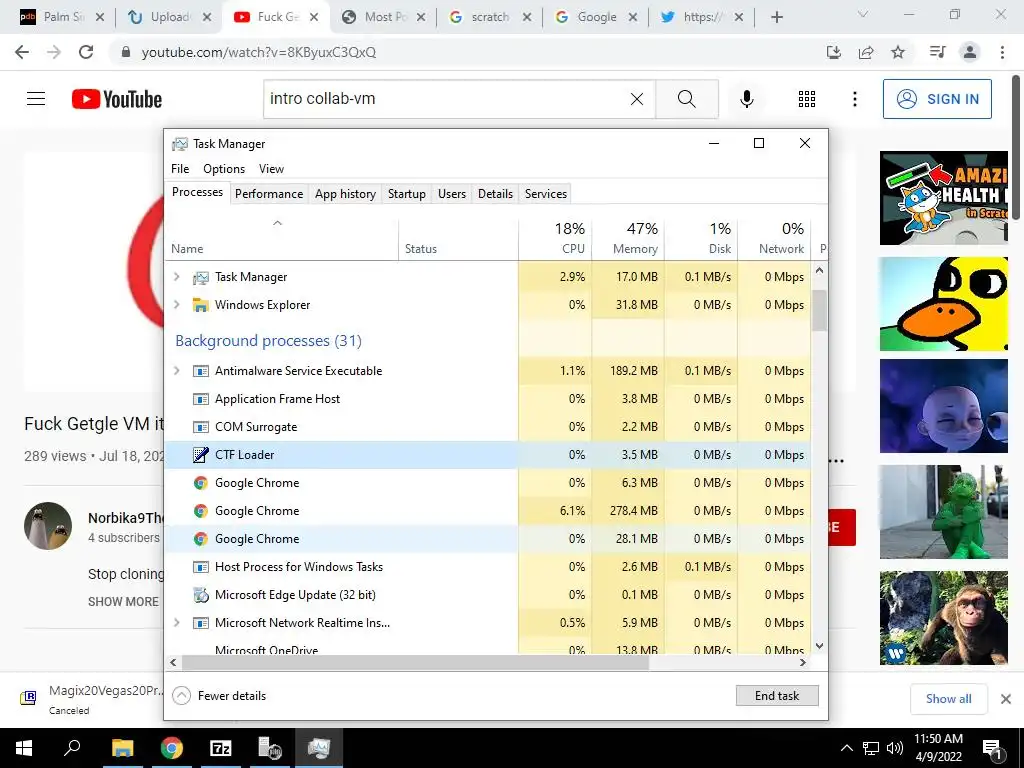
Task: Reload the page with the refresh icon
Action: tap(86, 52)
